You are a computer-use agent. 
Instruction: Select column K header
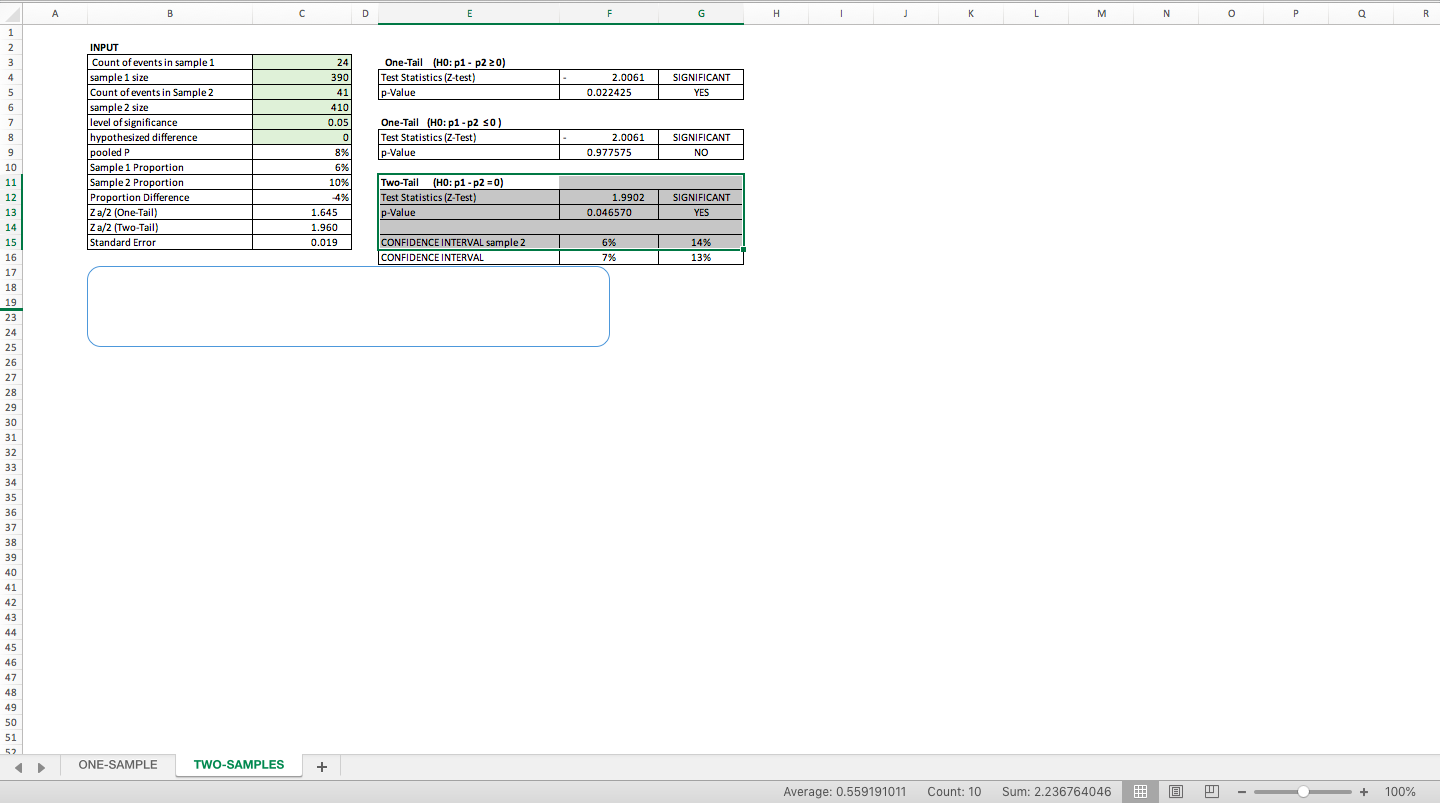click(971, 14)
